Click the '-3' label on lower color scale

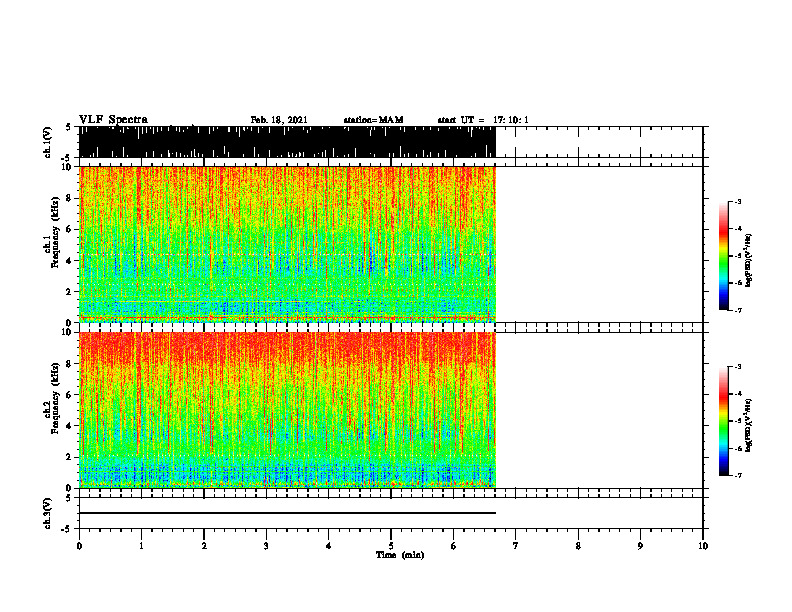tap(737, 367)
